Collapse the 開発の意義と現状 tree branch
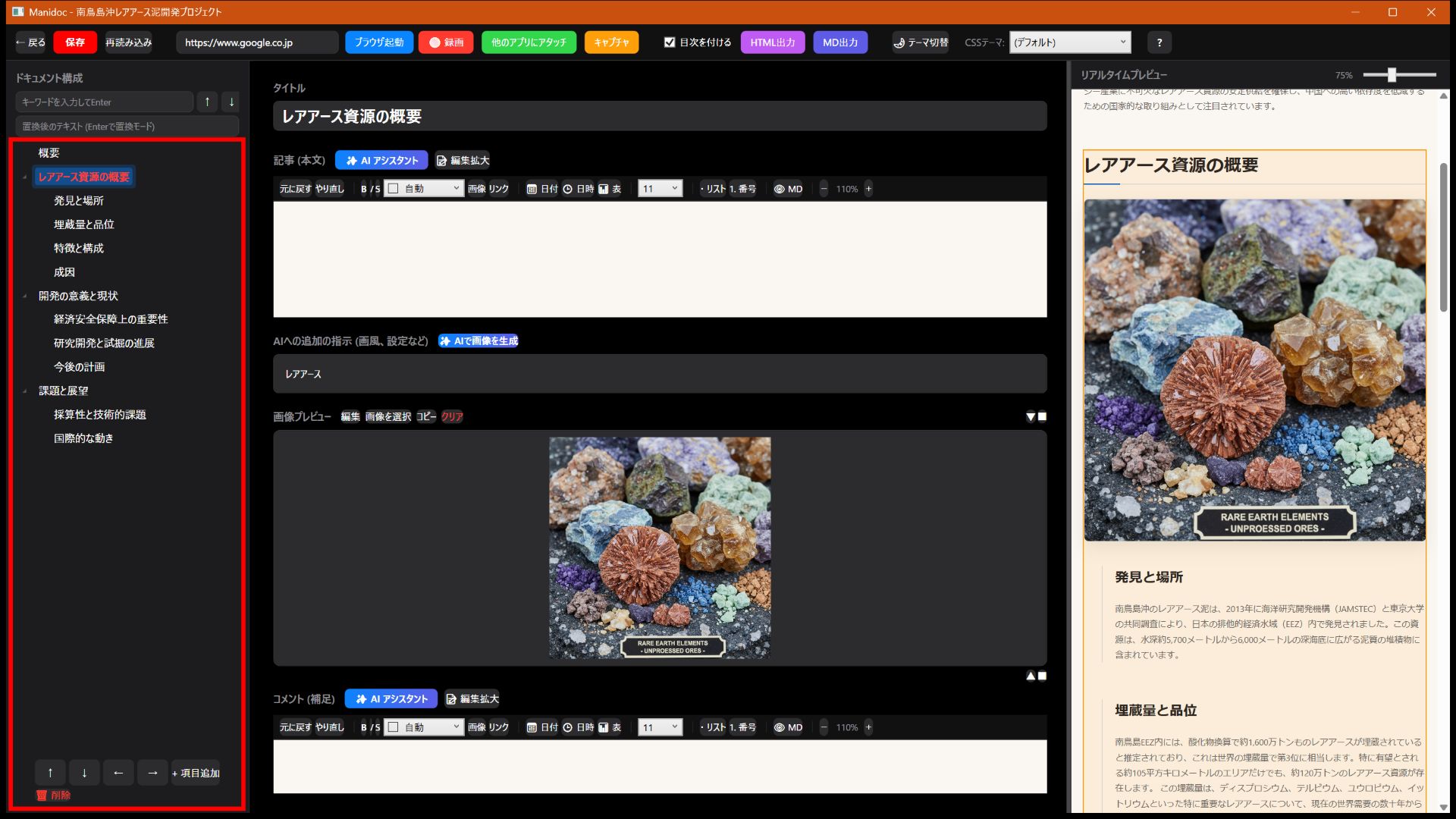The height and width of the screenshot is (819, 1456). click(24, 295)
